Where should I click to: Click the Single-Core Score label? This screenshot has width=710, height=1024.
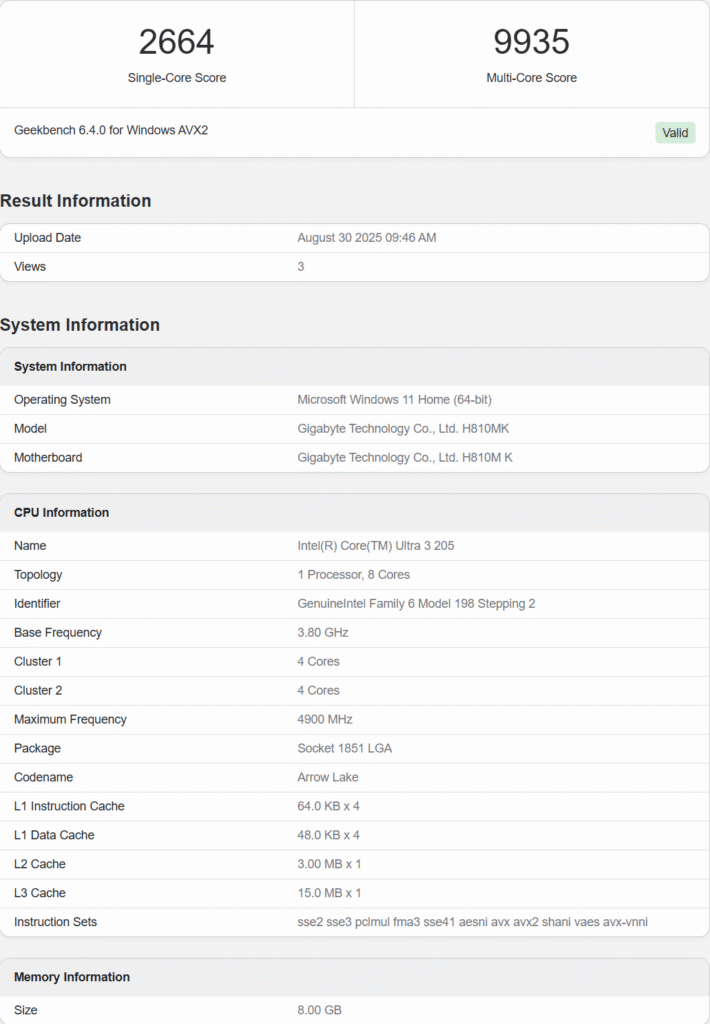[176, 78]
